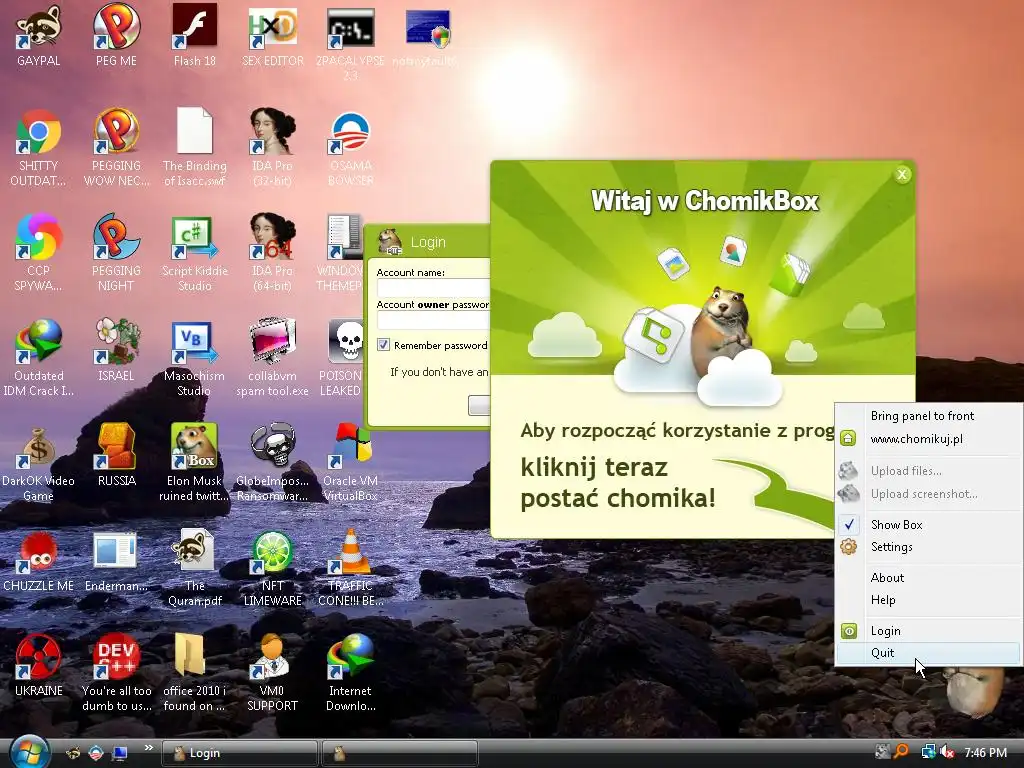The image size is (1024, 768).
Task: Click the Account owner password field
Action: (x=434, y=320)
